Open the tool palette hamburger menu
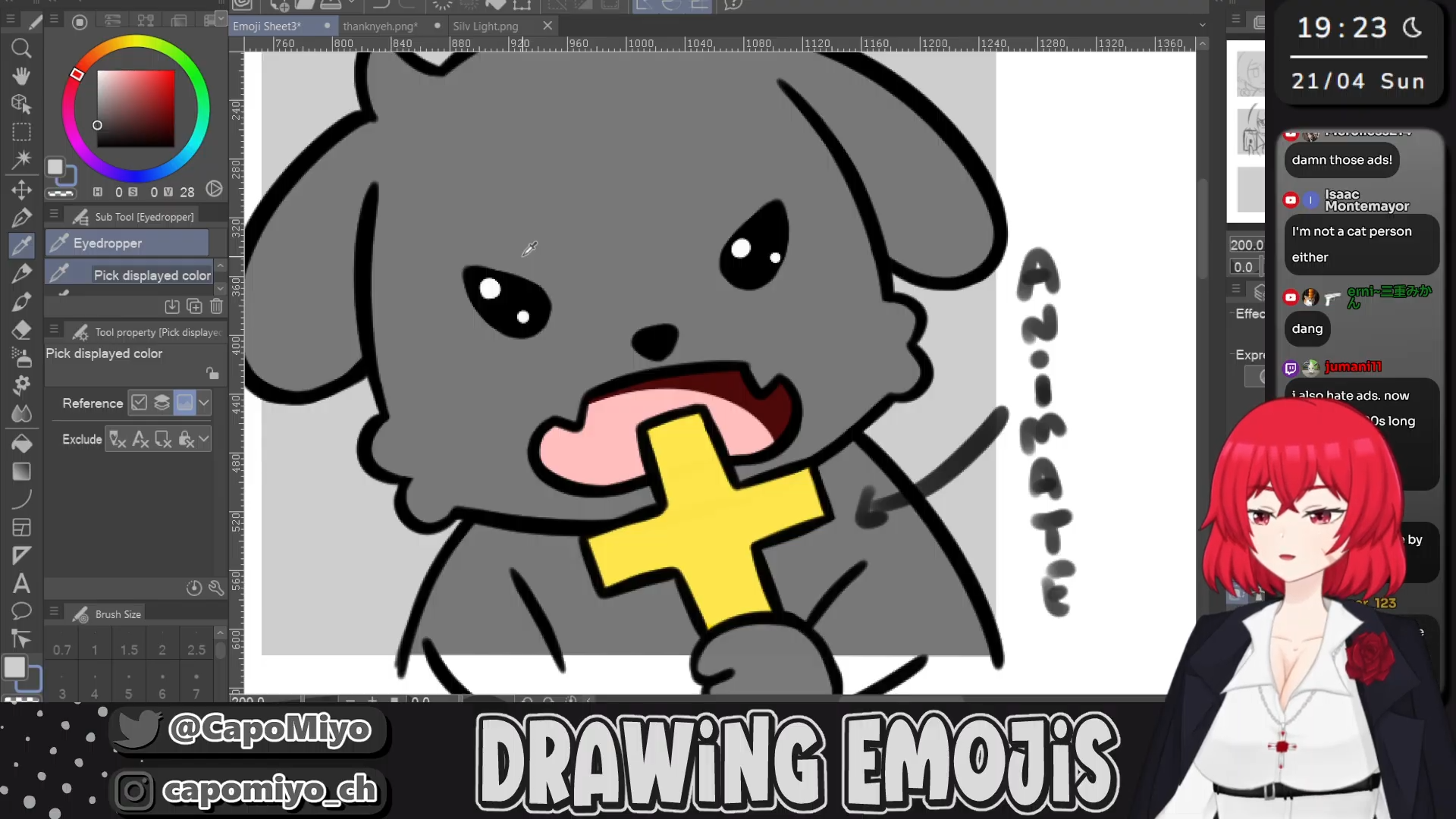The image size is (1456, 819). tap(11, 20)
